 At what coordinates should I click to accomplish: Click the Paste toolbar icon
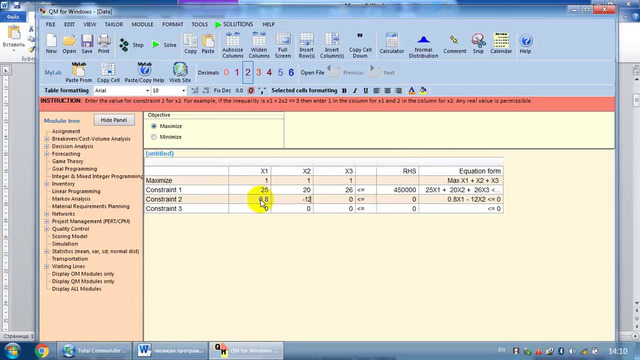(208, 44)
